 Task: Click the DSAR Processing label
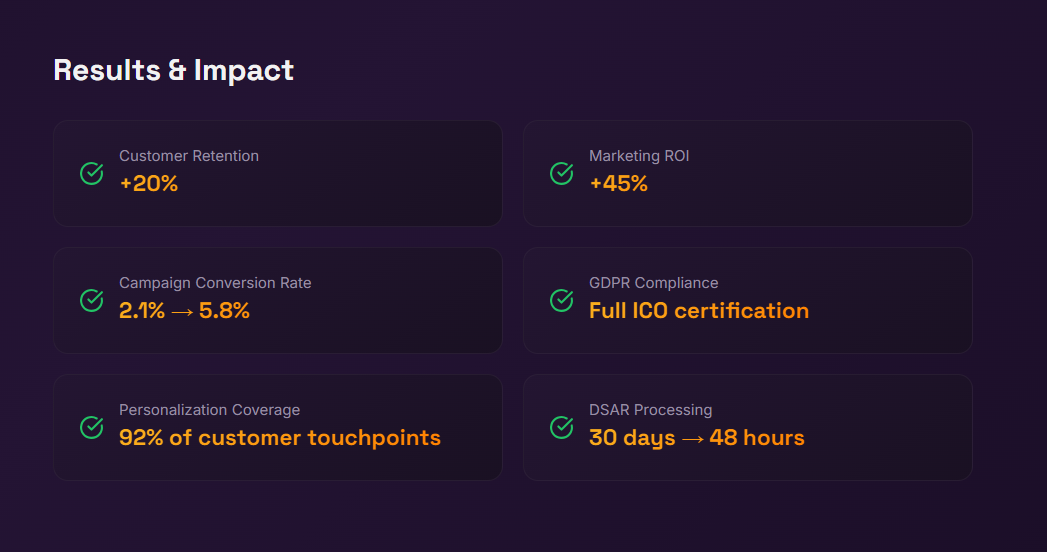tap(650, 410)
